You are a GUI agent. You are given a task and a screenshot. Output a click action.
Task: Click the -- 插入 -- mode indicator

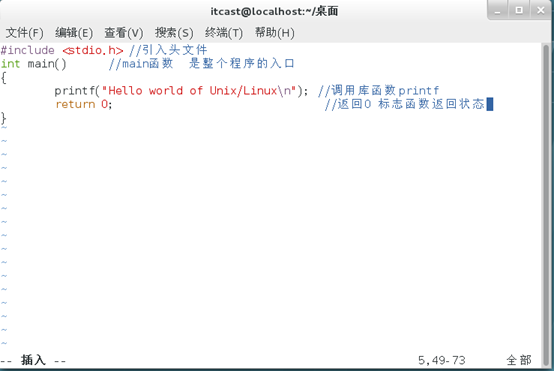[x=33, y=360]
